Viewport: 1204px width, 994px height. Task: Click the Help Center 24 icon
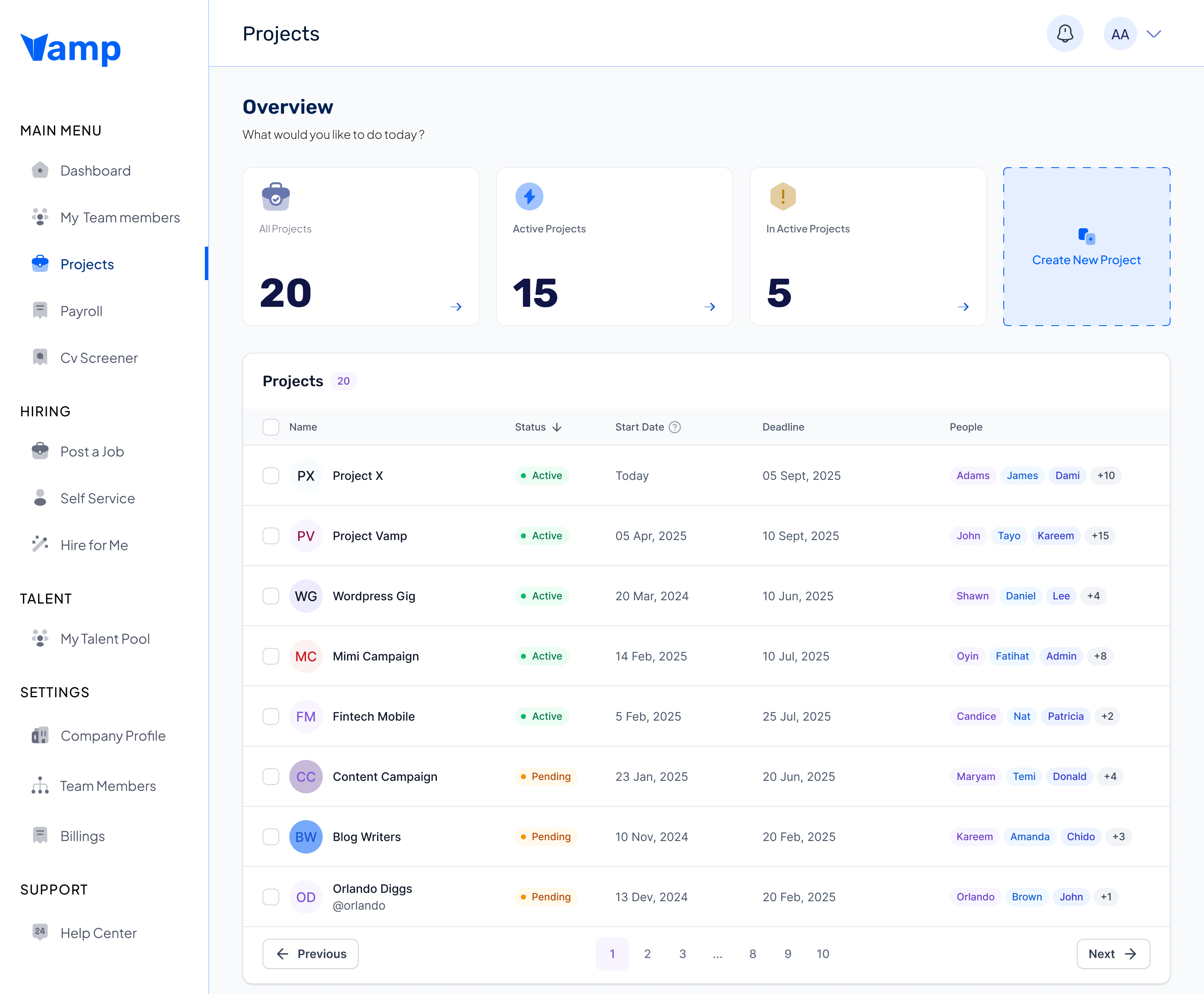[40, 932]
